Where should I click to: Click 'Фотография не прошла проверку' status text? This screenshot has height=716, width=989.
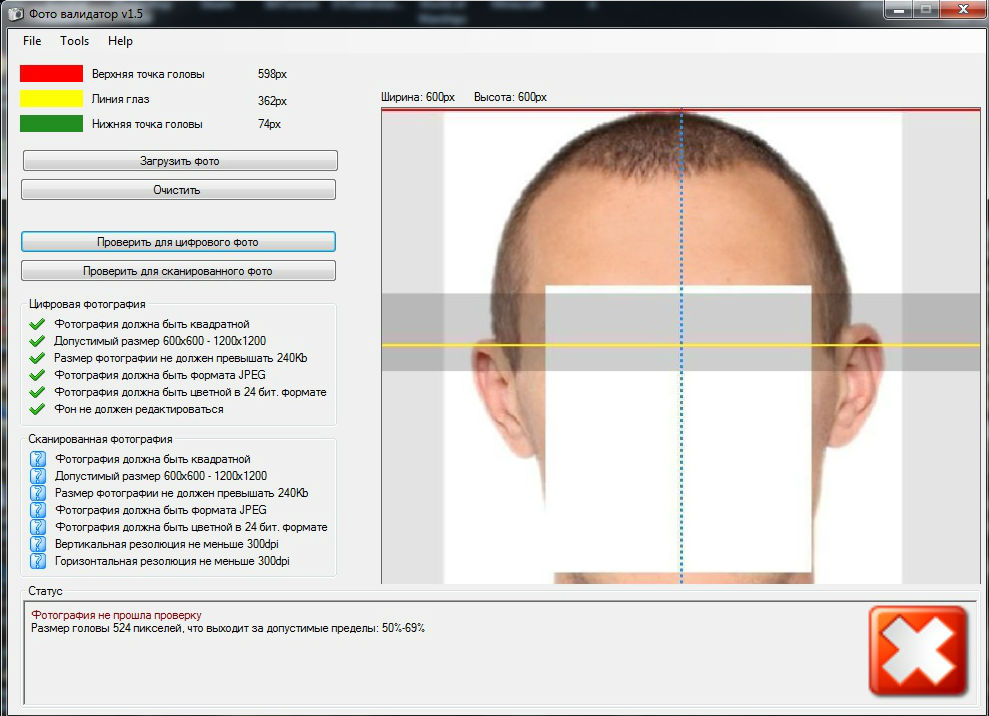point(117,615)
